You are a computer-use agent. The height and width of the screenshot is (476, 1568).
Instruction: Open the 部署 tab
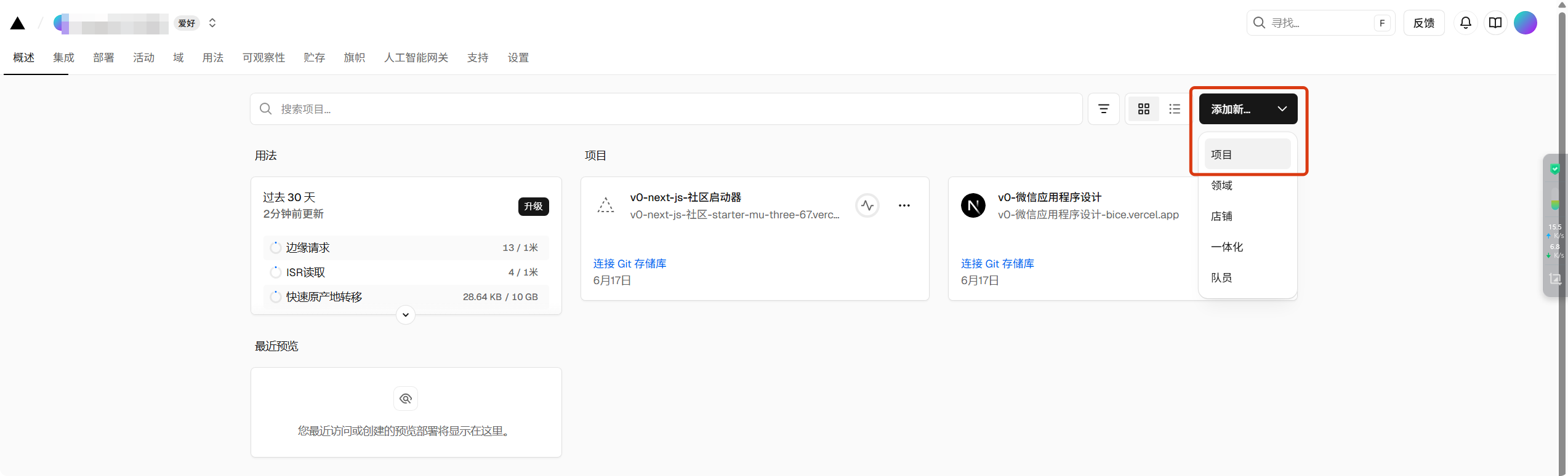(103, 58)
